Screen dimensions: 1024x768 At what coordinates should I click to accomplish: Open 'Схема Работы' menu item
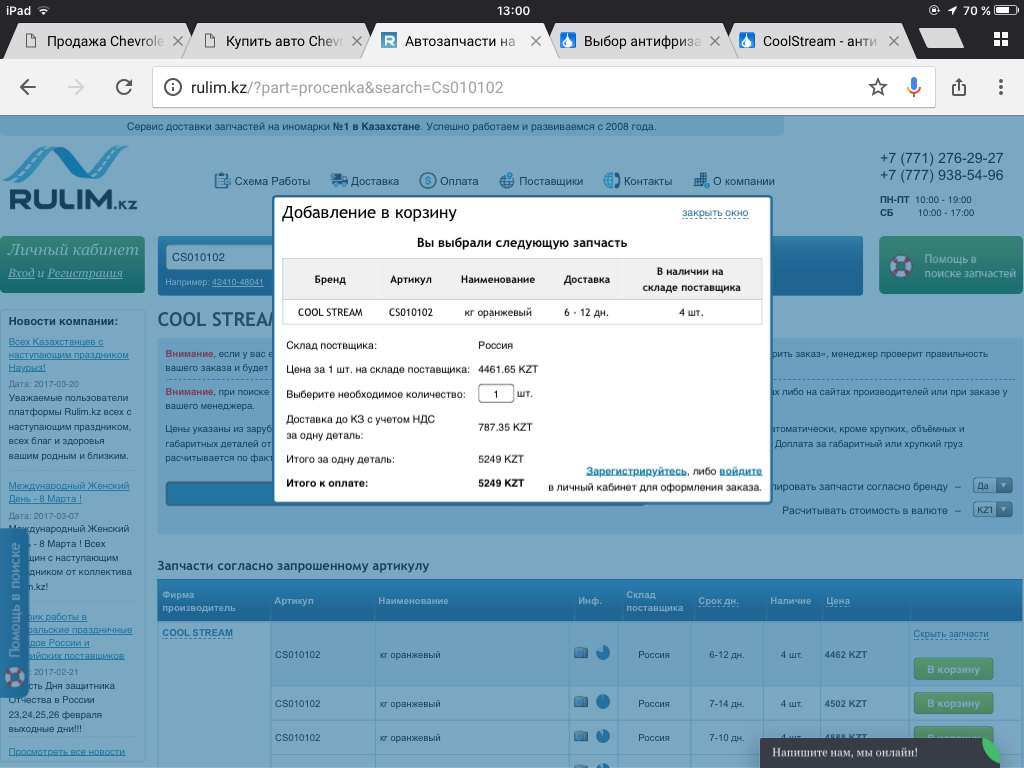(263, 181)
